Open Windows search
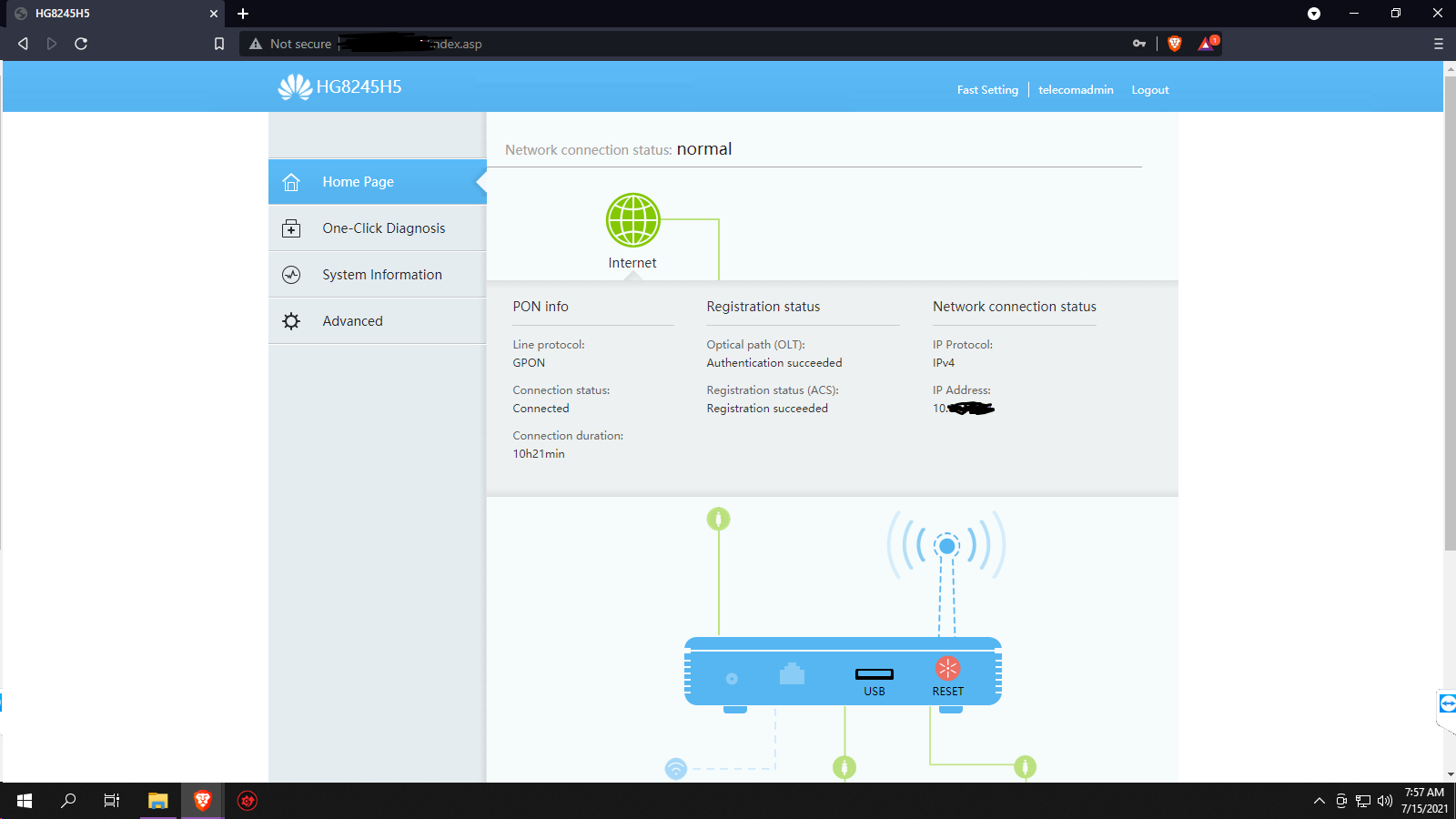 (x=68, y=801)
